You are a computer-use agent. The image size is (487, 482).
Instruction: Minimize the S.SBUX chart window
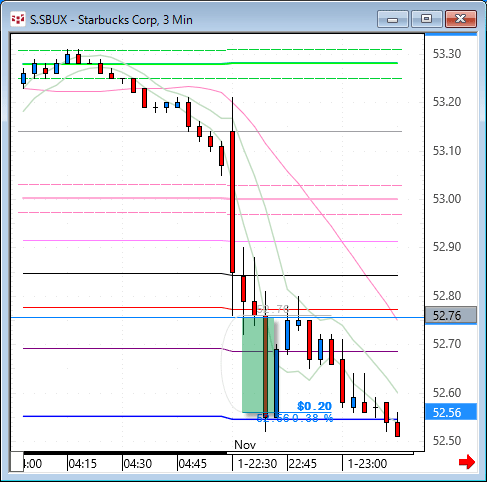click(393, 19)
